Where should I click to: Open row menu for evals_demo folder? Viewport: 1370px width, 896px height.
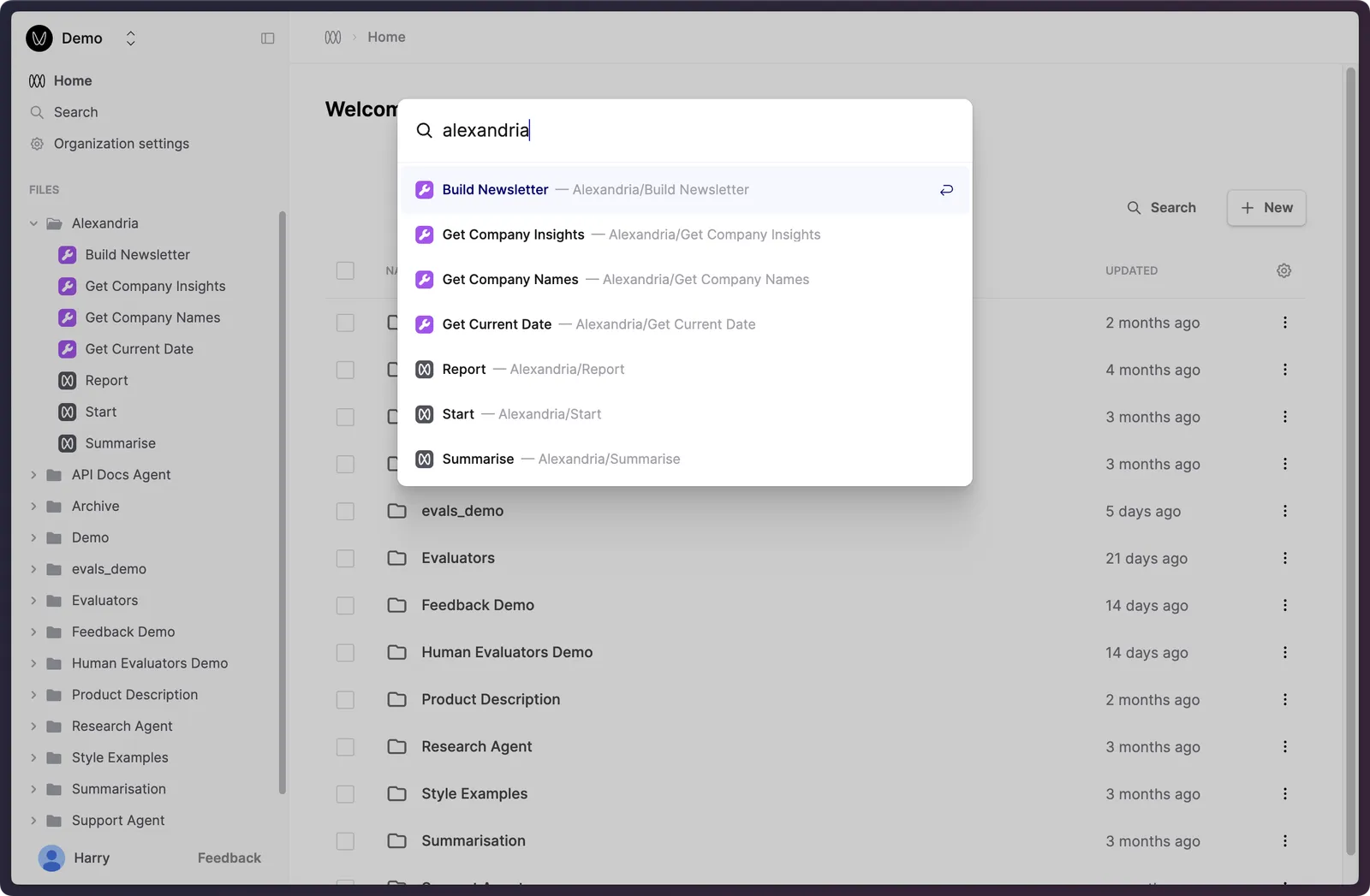[x=1284, y=511]
